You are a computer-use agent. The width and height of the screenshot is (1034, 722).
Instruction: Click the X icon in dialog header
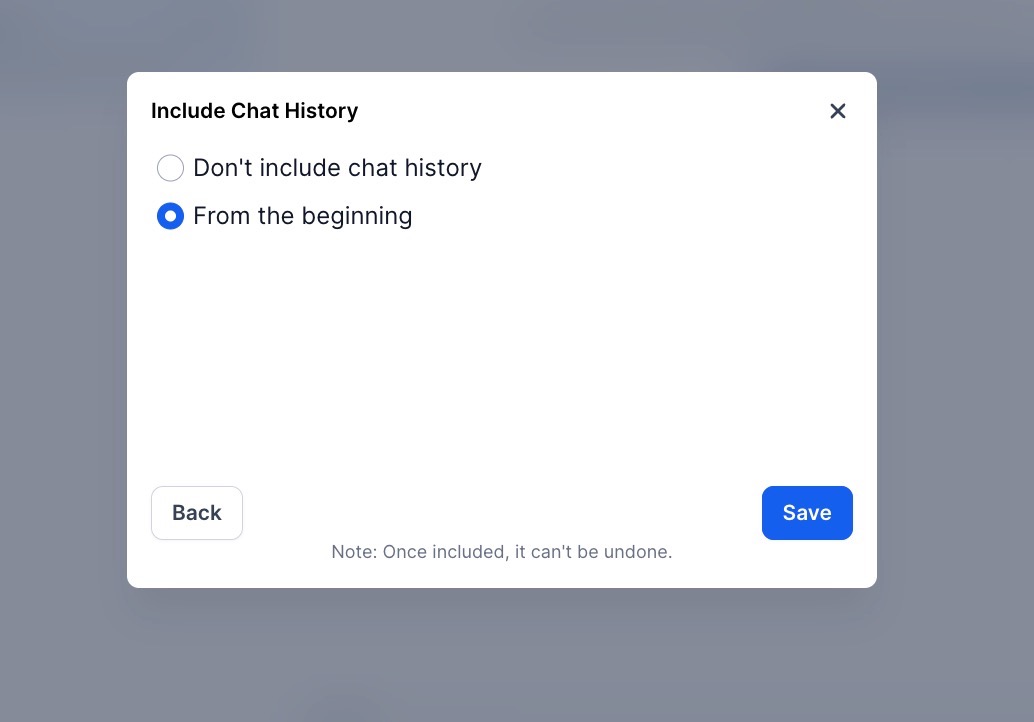point(838,111)
